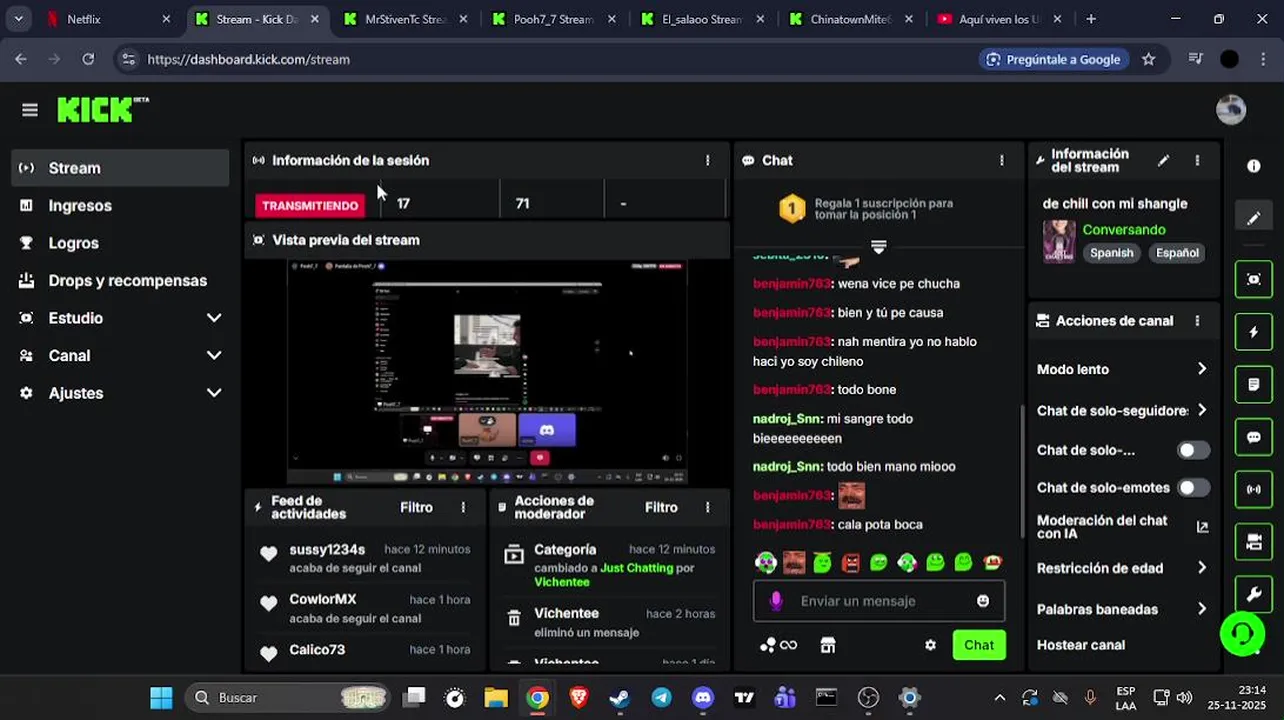Edit stream information with the pencil icon
This screenshot has width=1284, height=720.
coord(1163,160)
